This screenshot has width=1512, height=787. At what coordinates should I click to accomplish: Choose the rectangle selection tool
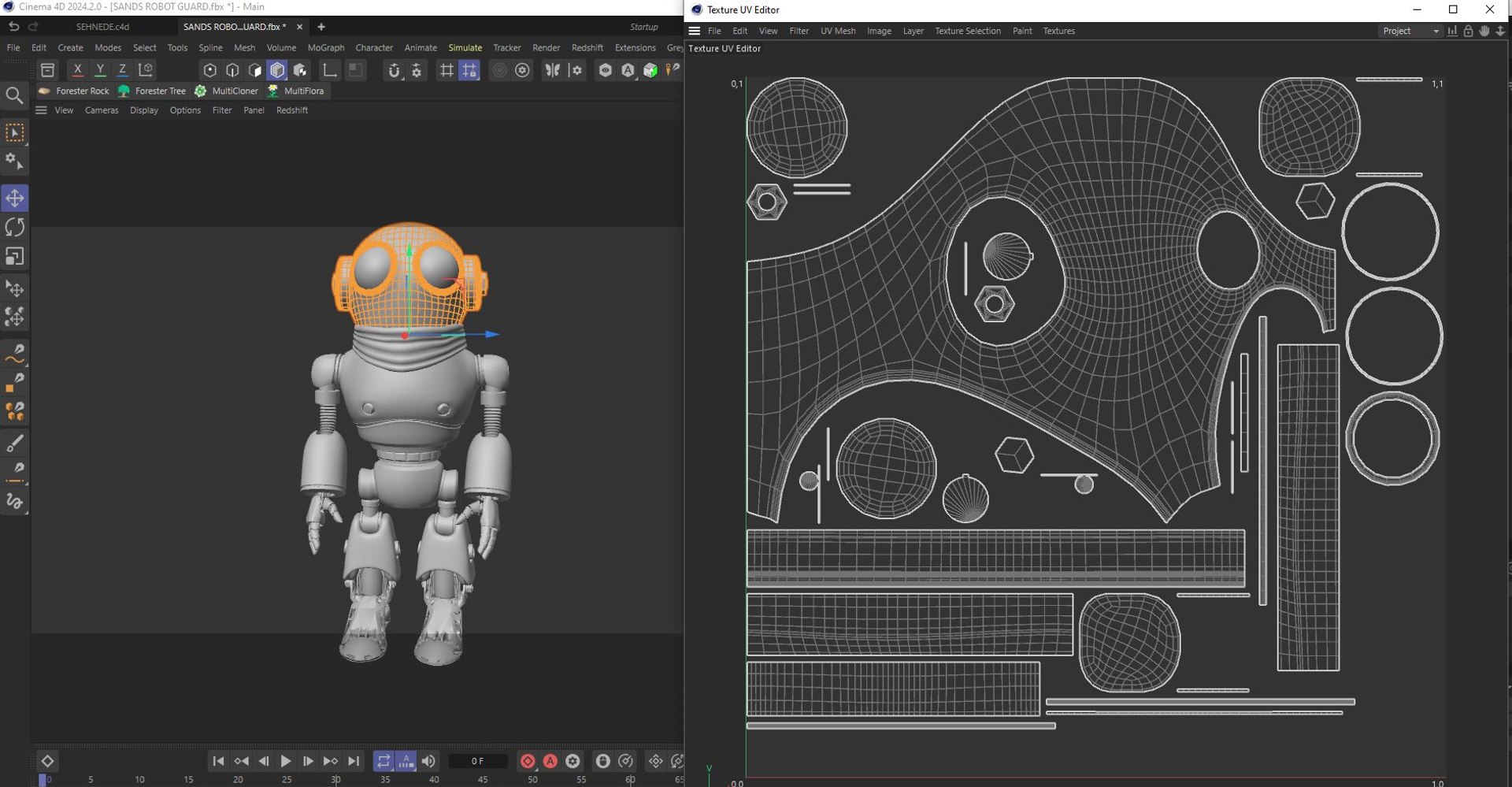(x=15, y=132)
